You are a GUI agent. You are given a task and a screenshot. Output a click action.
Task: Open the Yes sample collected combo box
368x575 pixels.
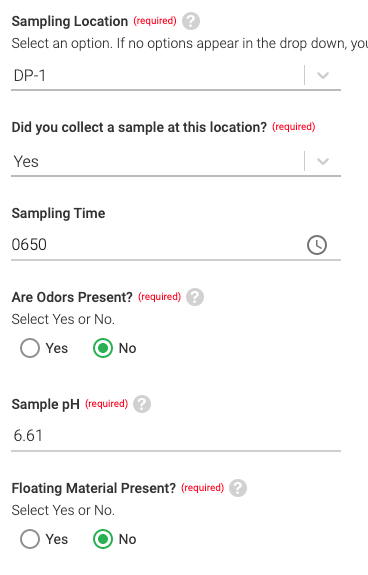pyautogui.click(x=176, y=162)
